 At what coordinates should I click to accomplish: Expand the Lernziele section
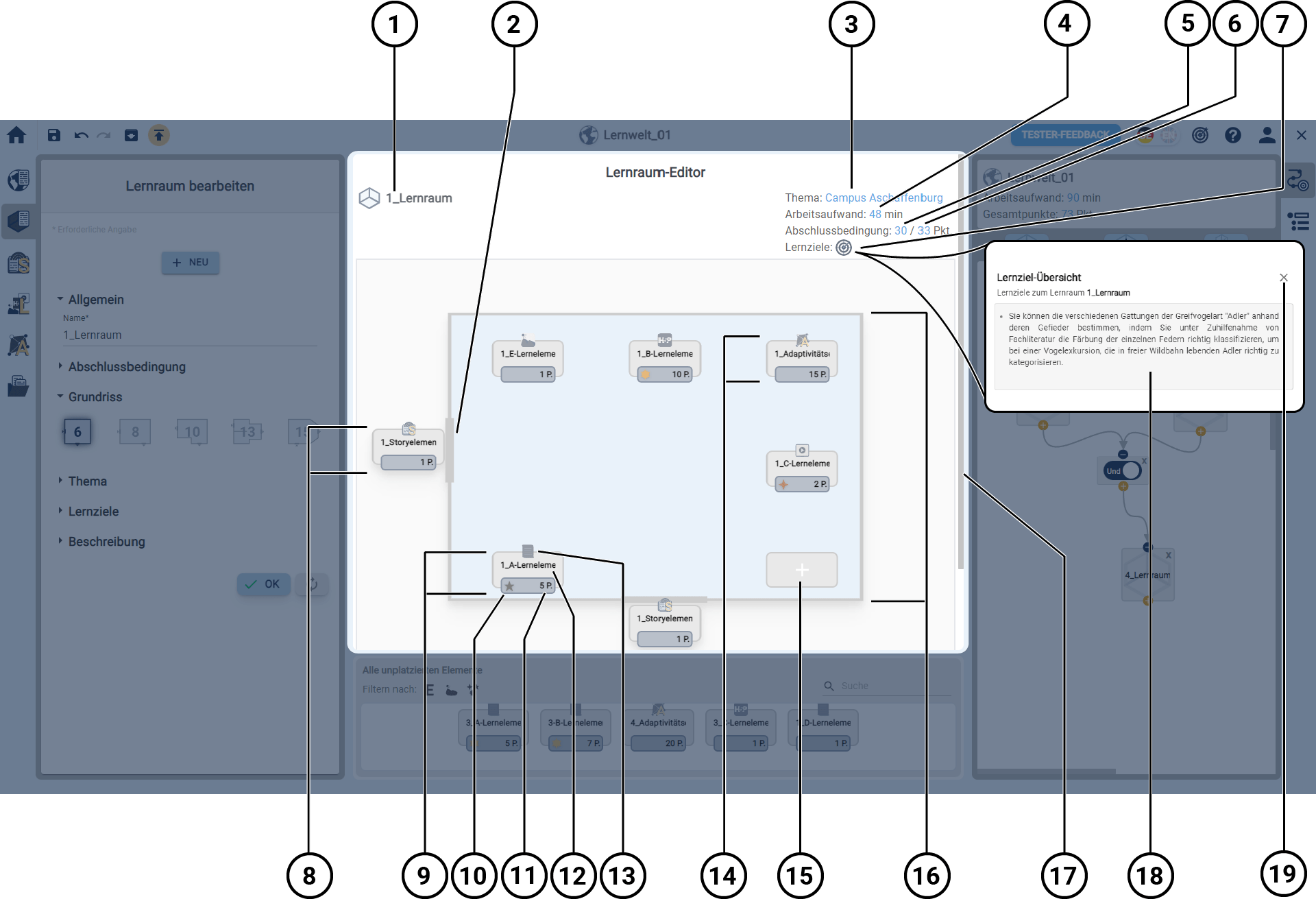[x=88, y=512]
